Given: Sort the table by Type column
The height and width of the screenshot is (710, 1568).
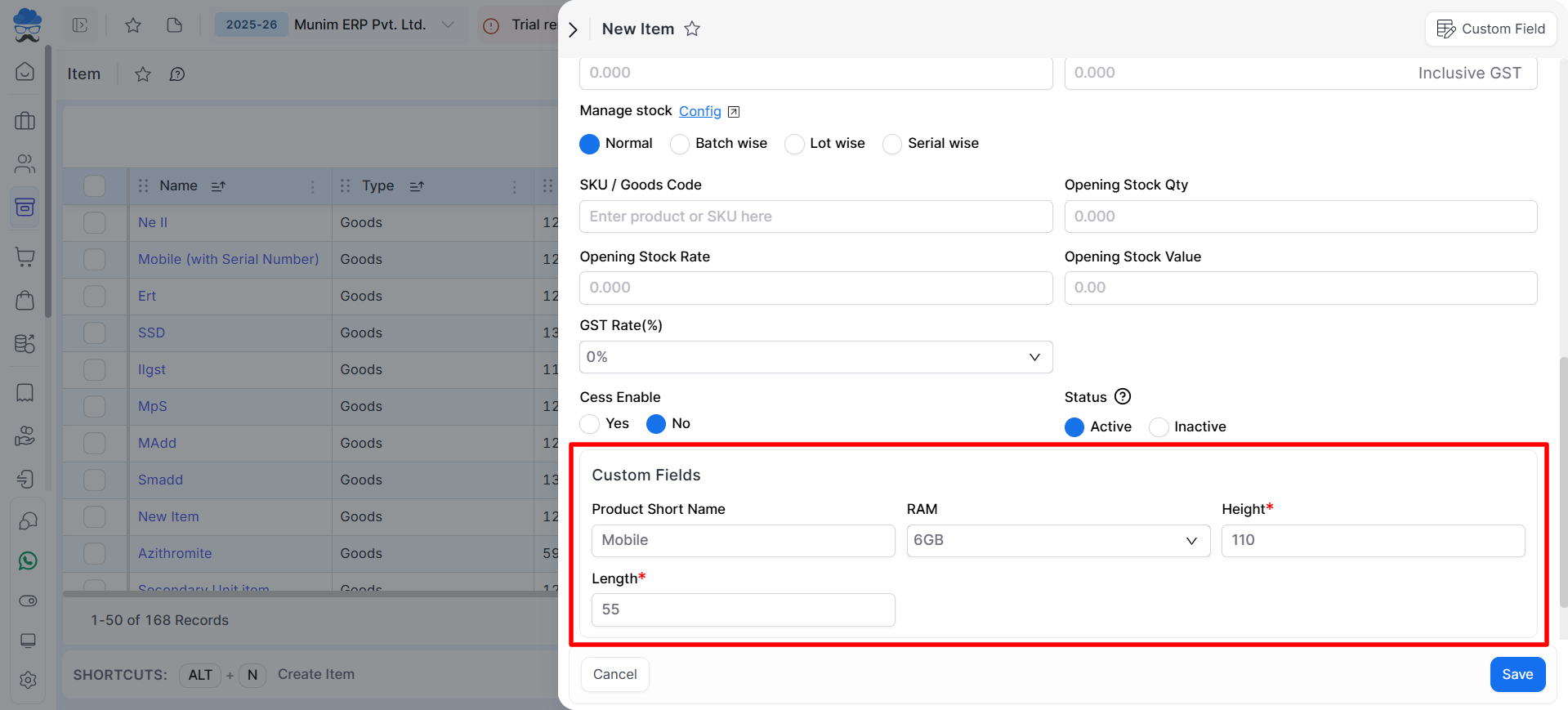Looking at the screenshot, I should click(417, 186).
